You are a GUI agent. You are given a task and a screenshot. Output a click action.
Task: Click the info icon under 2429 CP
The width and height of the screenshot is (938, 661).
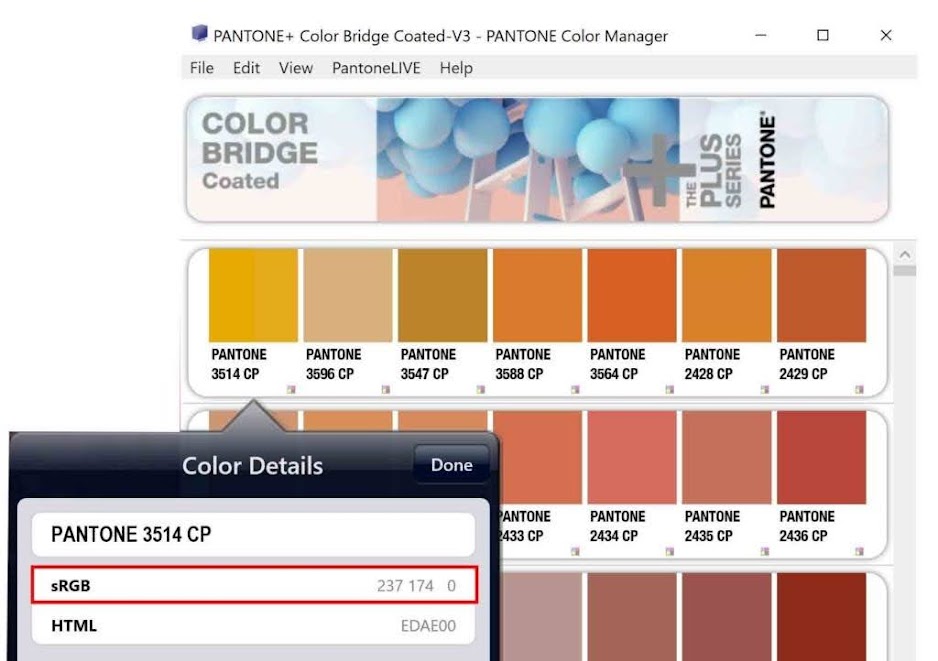[860, 389]
